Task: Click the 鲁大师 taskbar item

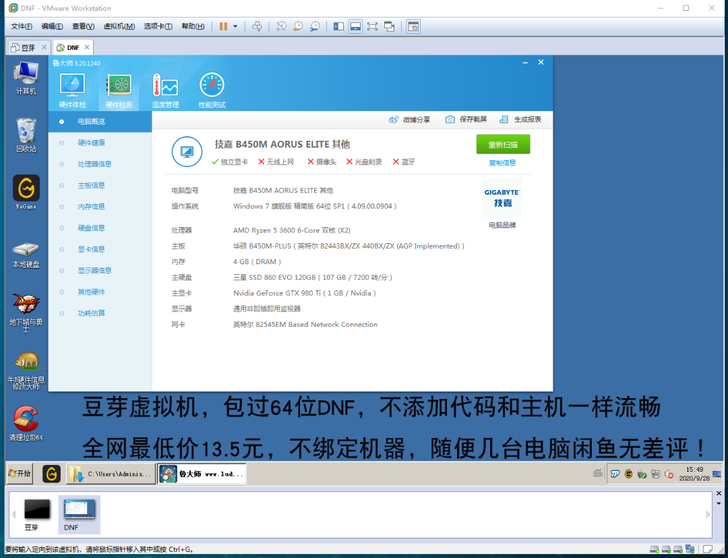Action: (x=202, y=474)
